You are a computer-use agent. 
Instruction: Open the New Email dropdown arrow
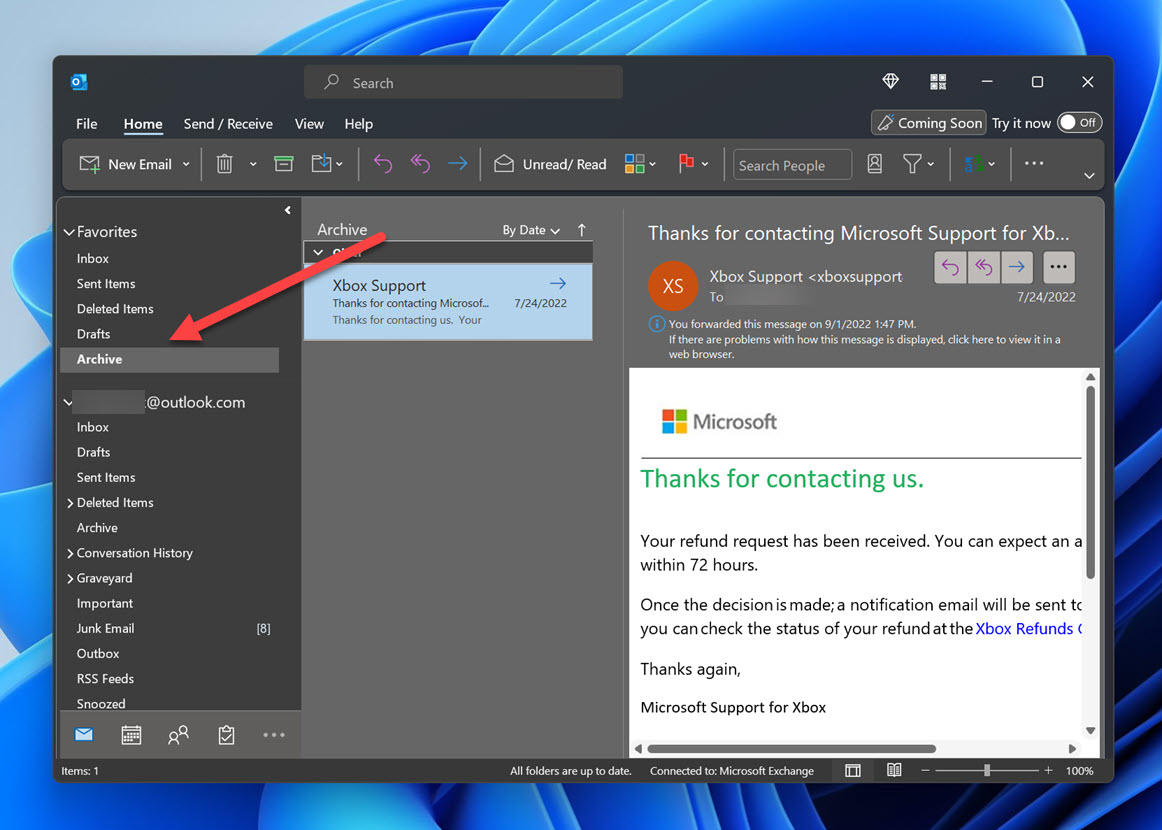click(x=186, y=165)
